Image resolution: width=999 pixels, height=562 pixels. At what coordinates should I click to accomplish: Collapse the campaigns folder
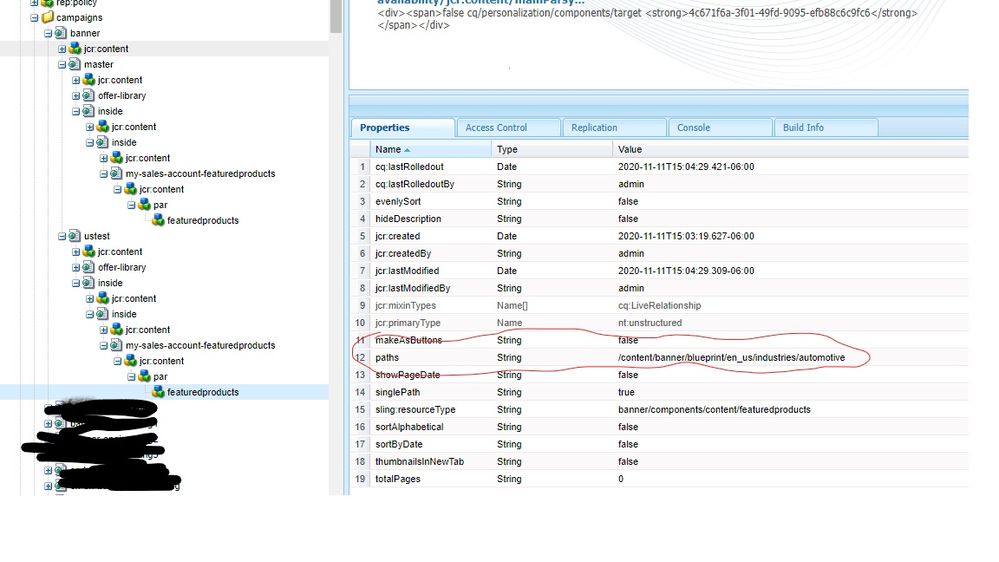coord(35,17)
